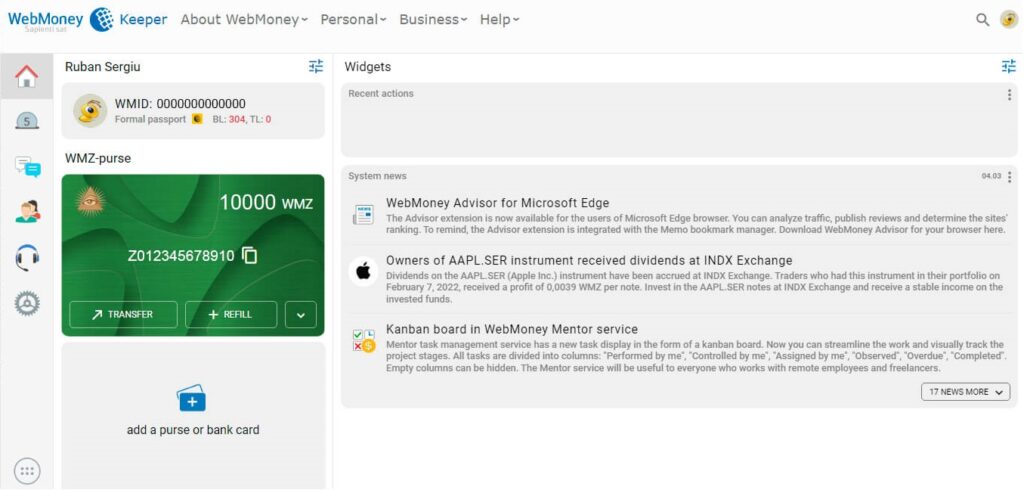This screenshot has width=1024, height=490.
Task: Expand more options chevron on WMZ purse
Action: 301,315
